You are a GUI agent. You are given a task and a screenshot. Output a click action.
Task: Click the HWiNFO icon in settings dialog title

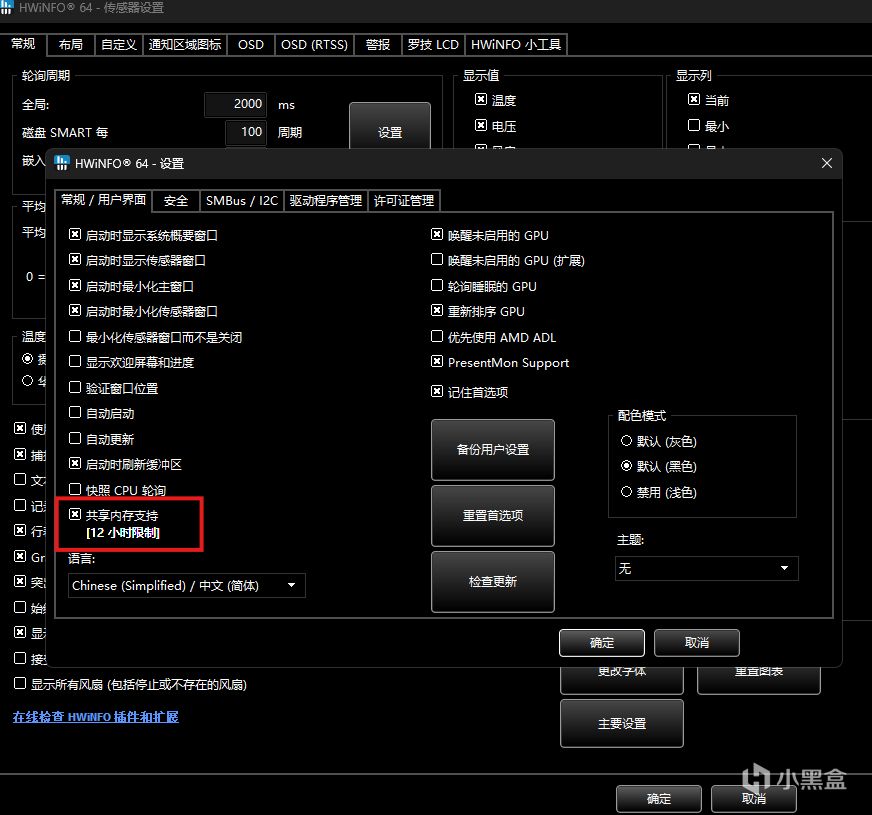[61, 163]
